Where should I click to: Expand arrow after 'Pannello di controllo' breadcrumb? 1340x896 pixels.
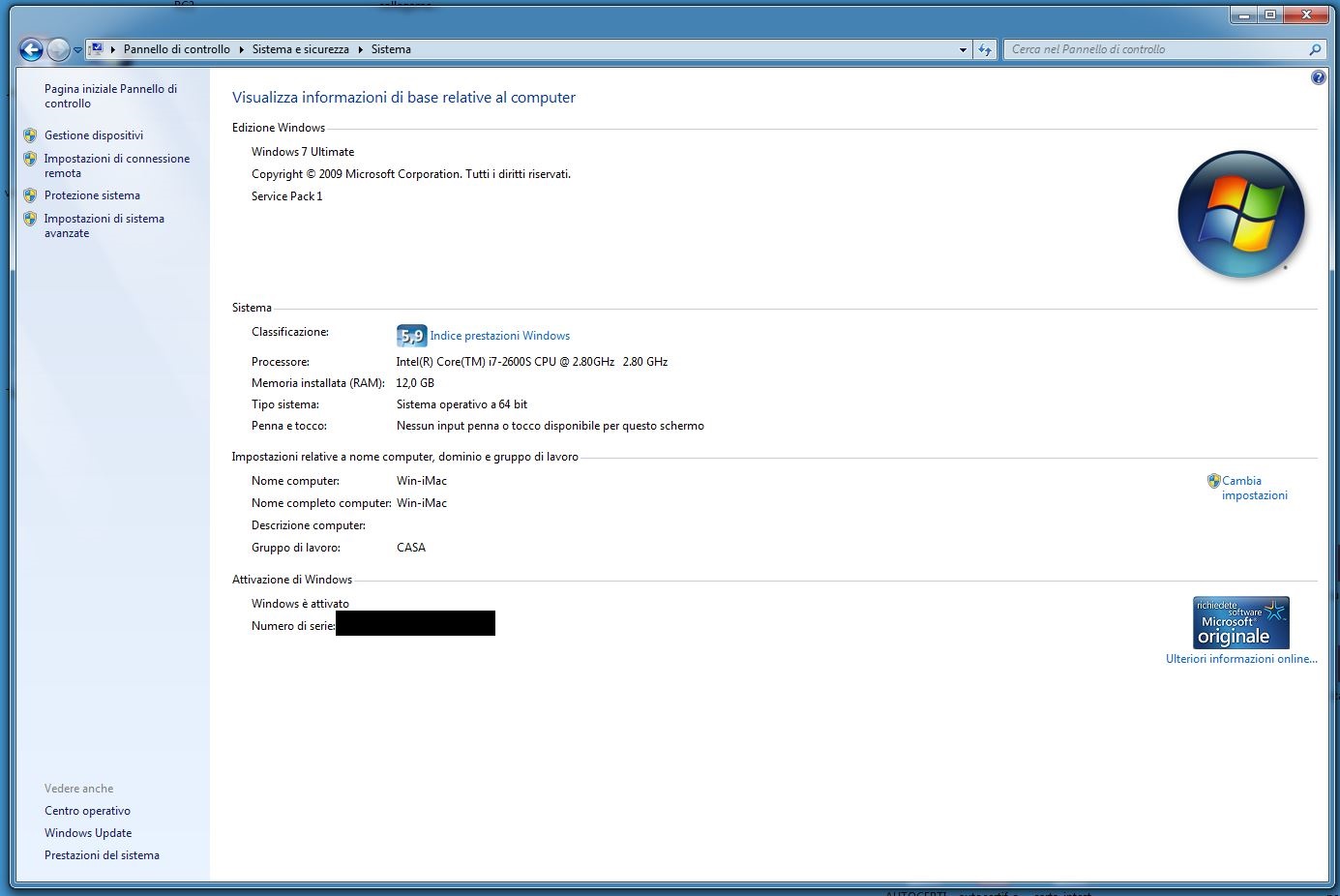point(242,49)
